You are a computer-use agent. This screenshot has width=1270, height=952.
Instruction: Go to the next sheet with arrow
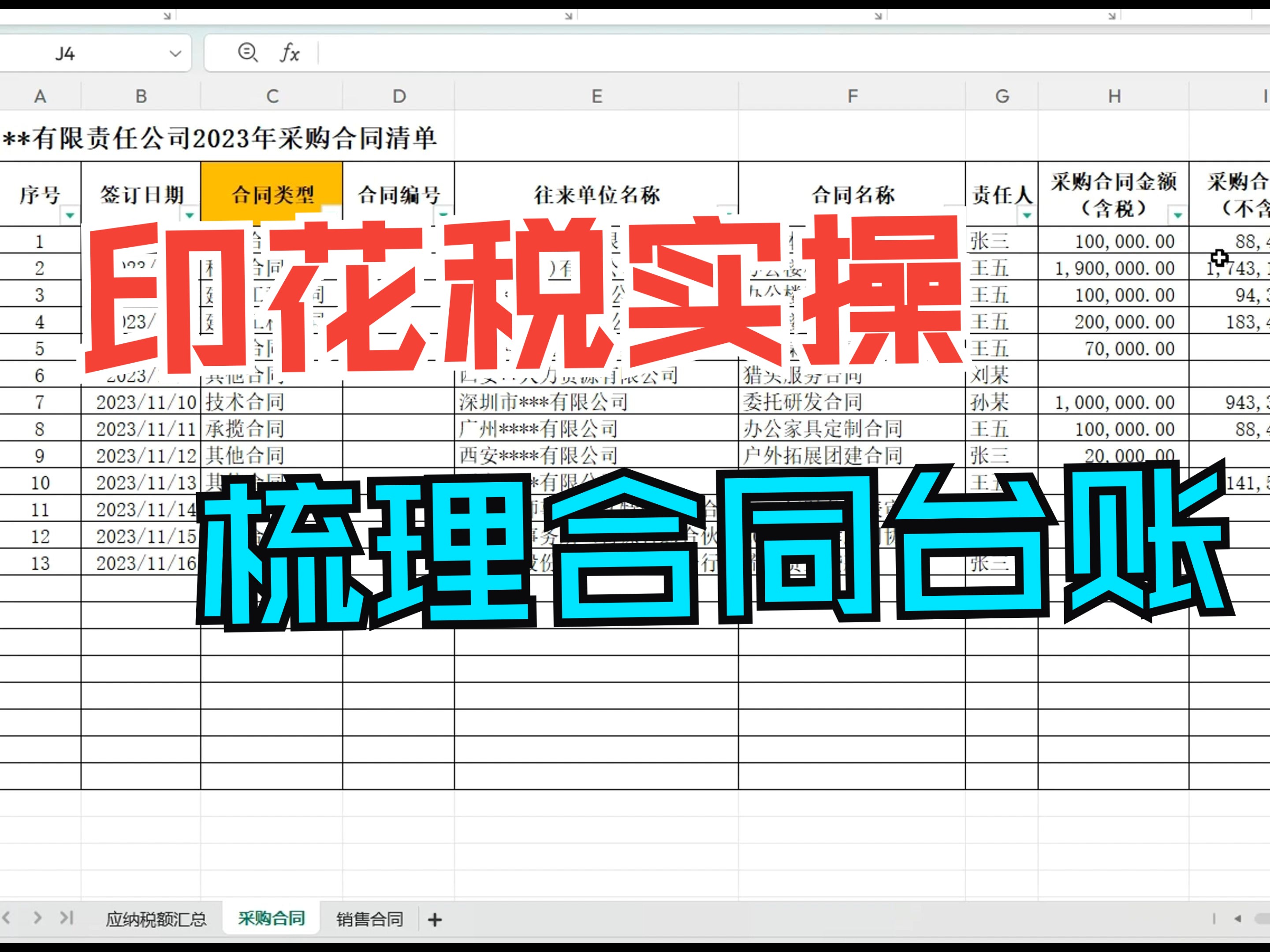click(x=37, y=918)
